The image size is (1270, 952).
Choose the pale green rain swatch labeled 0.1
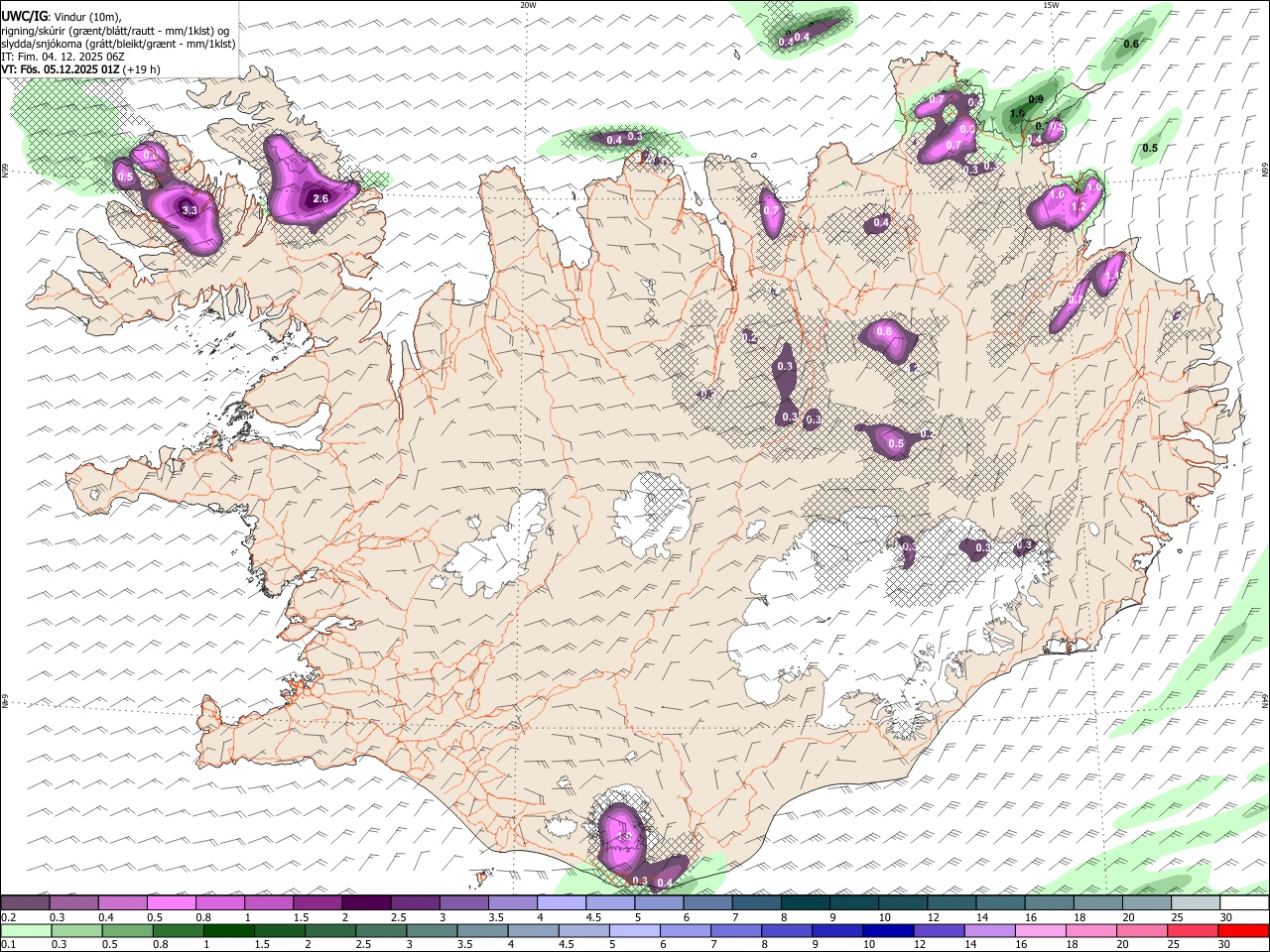25,930
